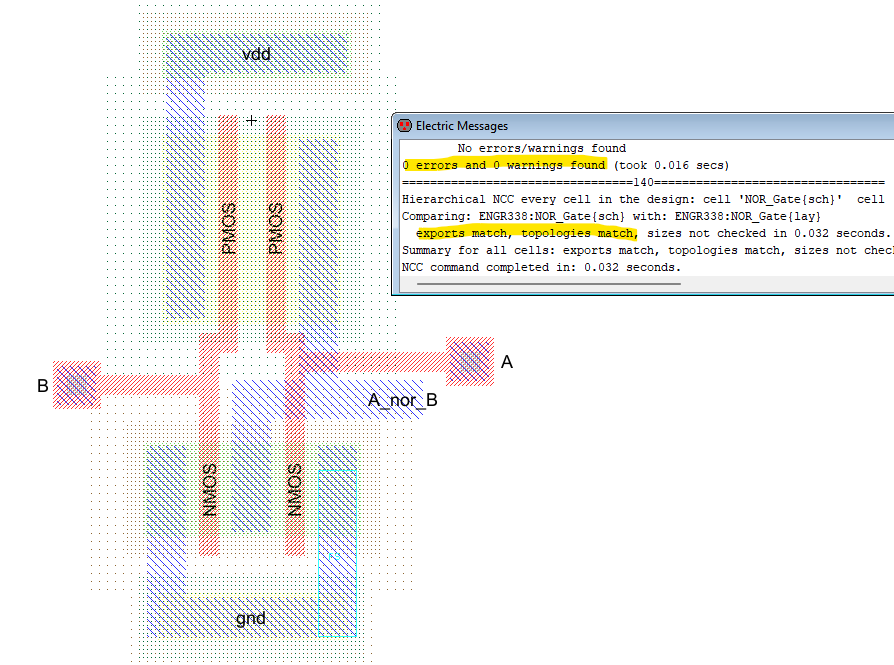Click the blue pin square beside label B

point(76,385)
